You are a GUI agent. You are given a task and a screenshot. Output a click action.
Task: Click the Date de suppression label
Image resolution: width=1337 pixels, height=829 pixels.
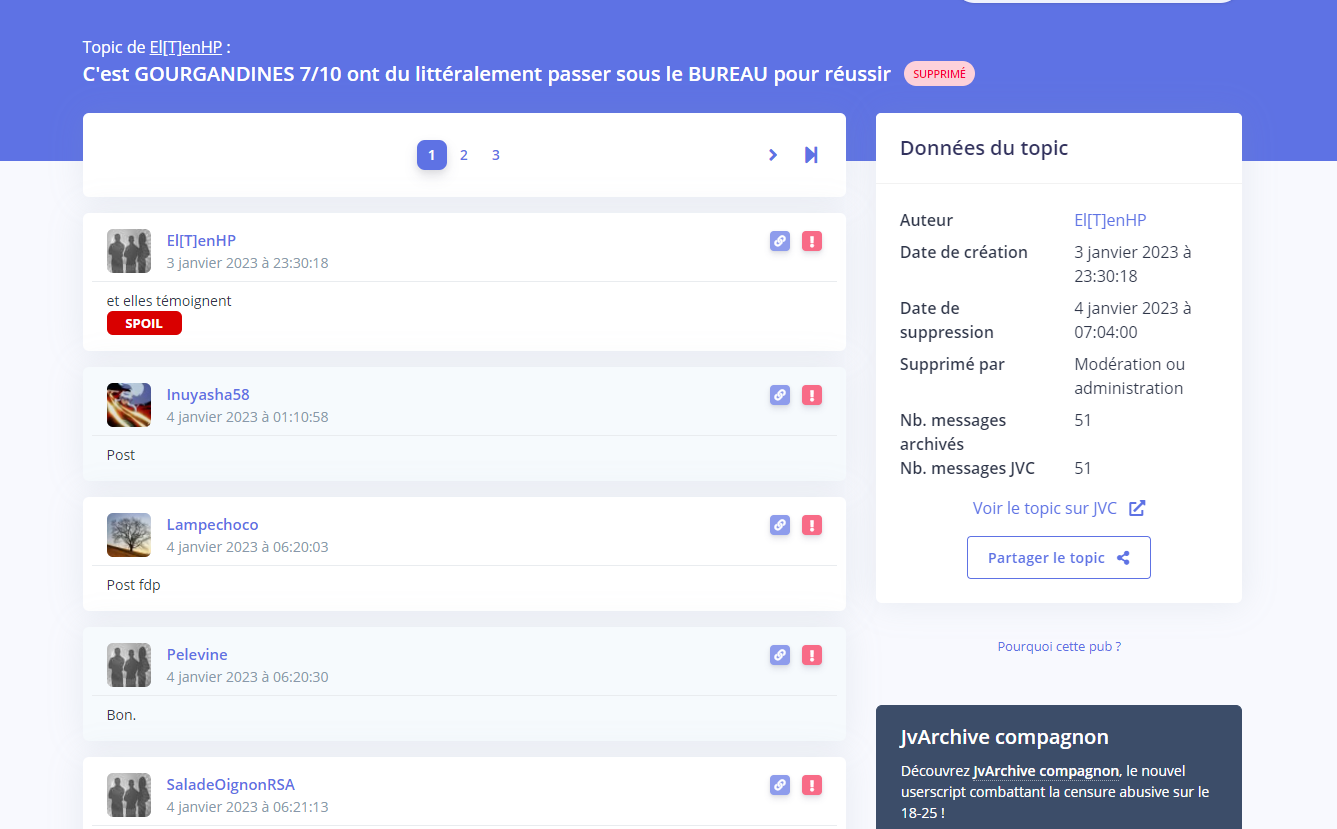pyautogui.click(x=947, y=320)
